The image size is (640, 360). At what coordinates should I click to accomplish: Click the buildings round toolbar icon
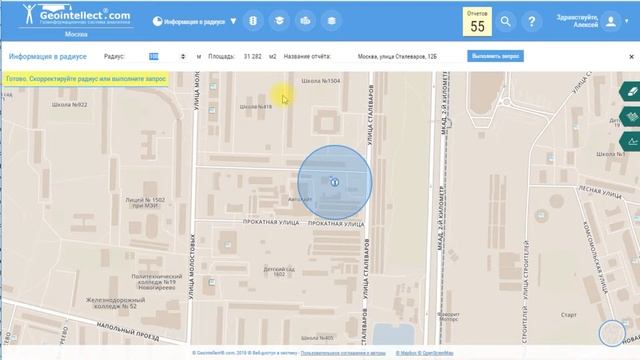tap(305, 21)
